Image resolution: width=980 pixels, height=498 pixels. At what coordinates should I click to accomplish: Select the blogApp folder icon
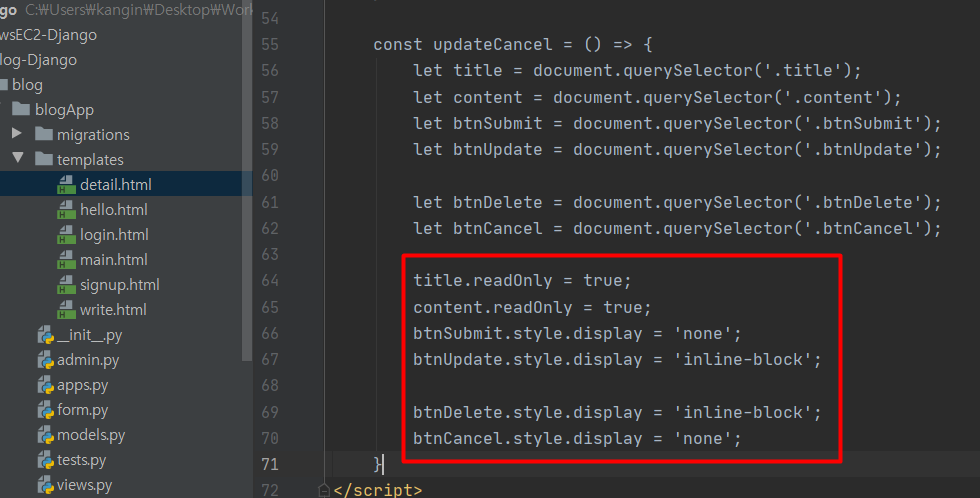coord(21,109)
